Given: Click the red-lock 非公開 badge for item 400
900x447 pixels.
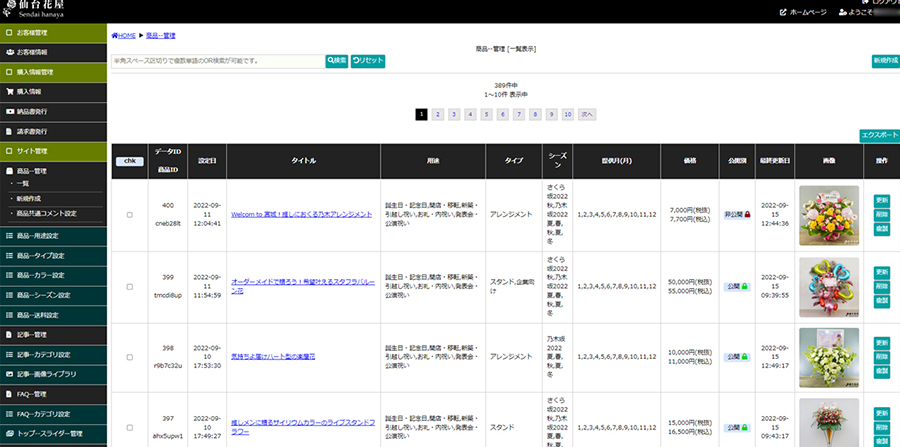Looking at the screenshot, I should pyautogui.click(x=738, y=215).
